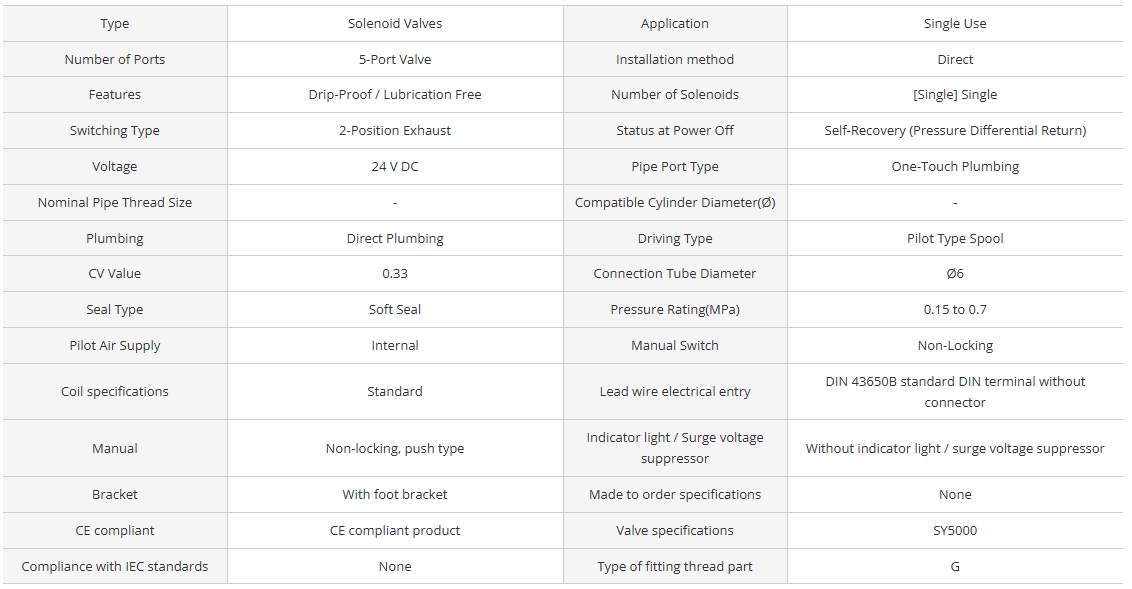Viewport: 1132px width, 589px height.
Task: Select the 5-Port Valve cell
Action: pyautogui.click(x=395, y=59)
